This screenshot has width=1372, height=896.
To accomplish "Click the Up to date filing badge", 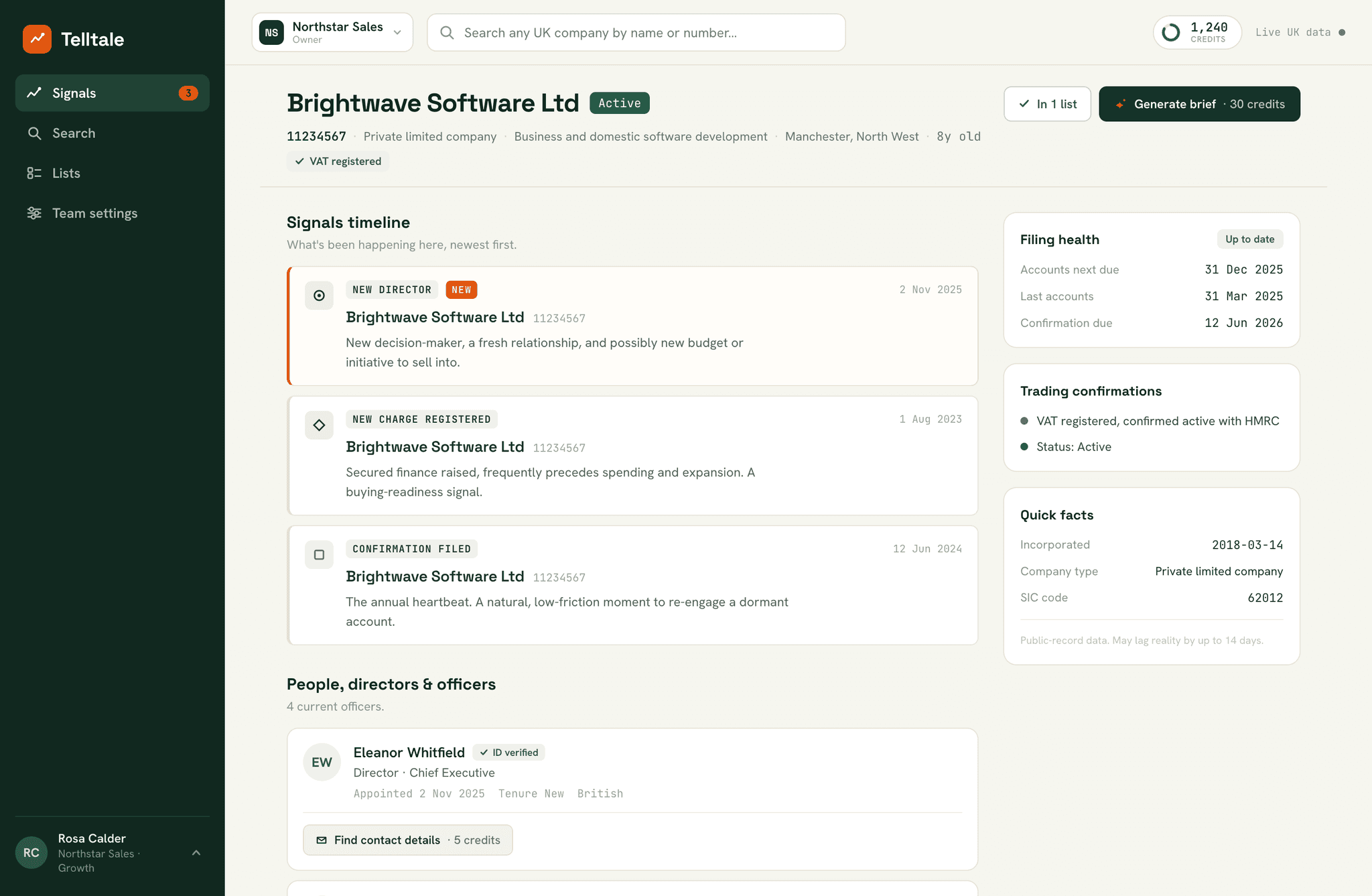I will pos(1250,239).
